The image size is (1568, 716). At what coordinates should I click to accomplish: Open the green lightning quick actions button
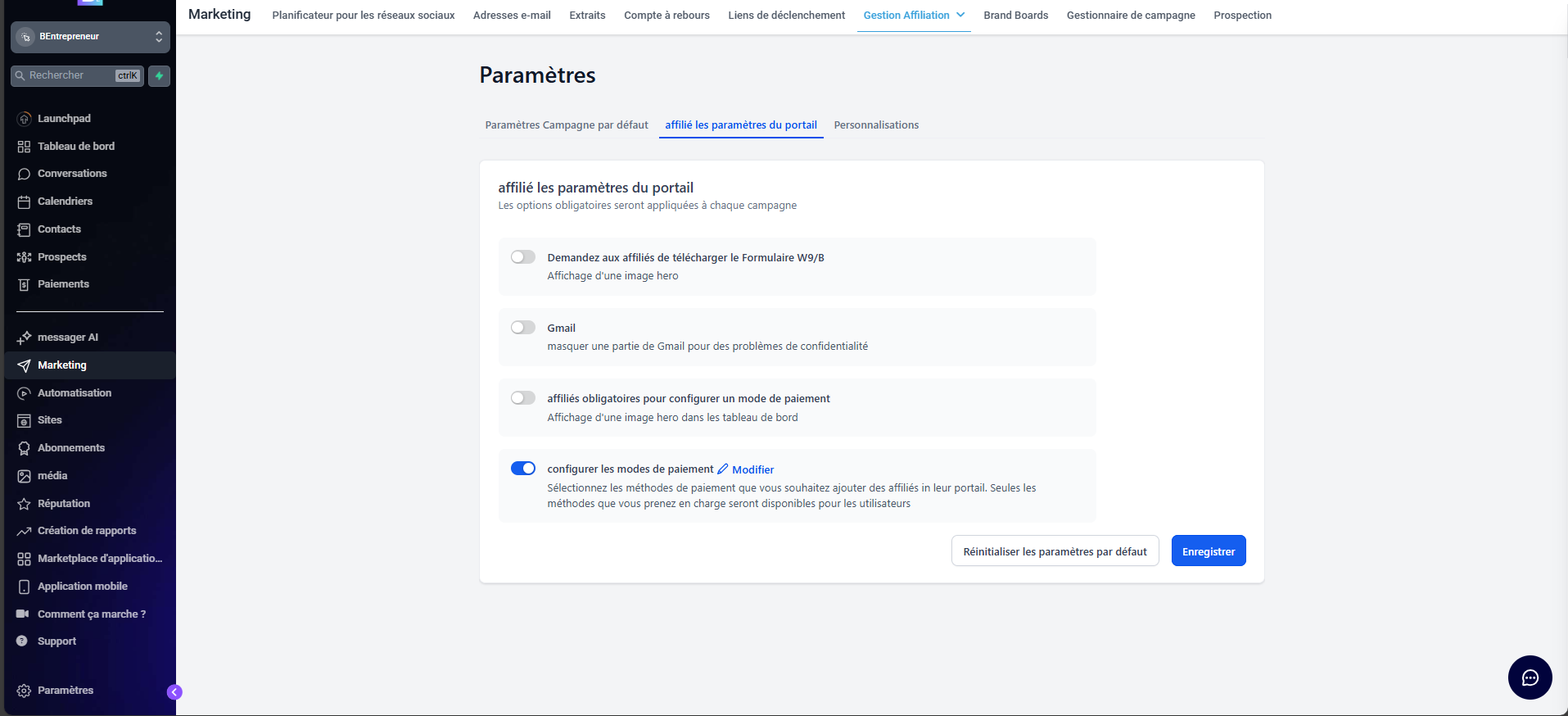(160, 76)
